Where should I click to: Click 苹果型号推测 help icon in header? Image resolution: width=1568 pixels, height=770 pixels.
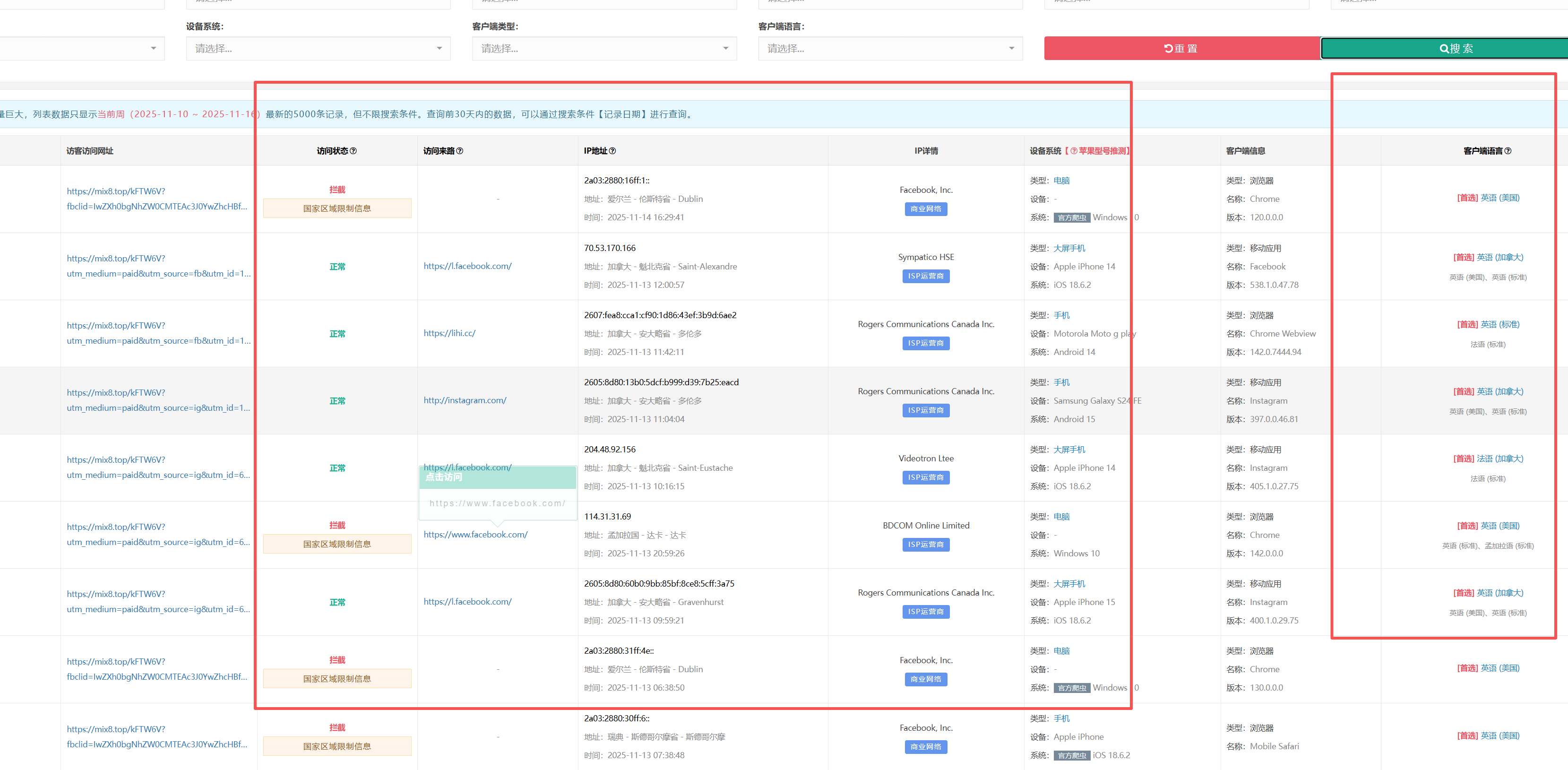click(1074, 151)
